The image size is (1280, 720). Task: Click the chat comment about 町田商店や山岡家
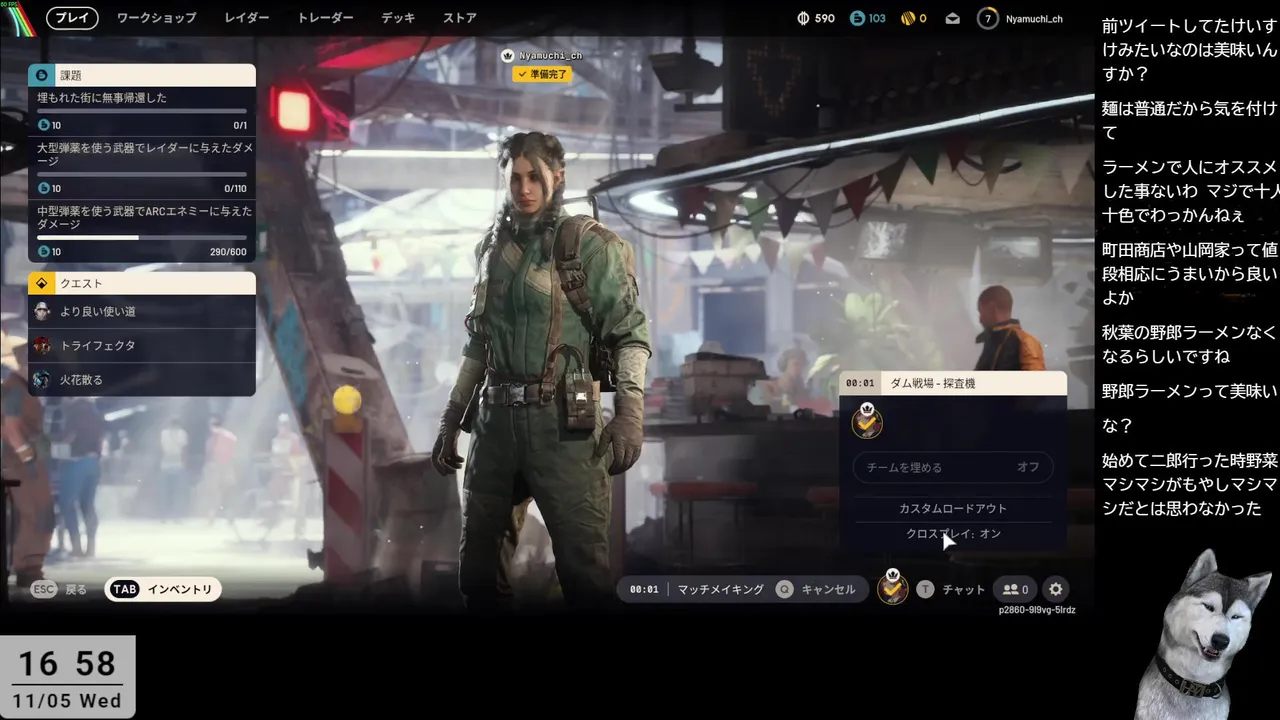[1190, 273]
